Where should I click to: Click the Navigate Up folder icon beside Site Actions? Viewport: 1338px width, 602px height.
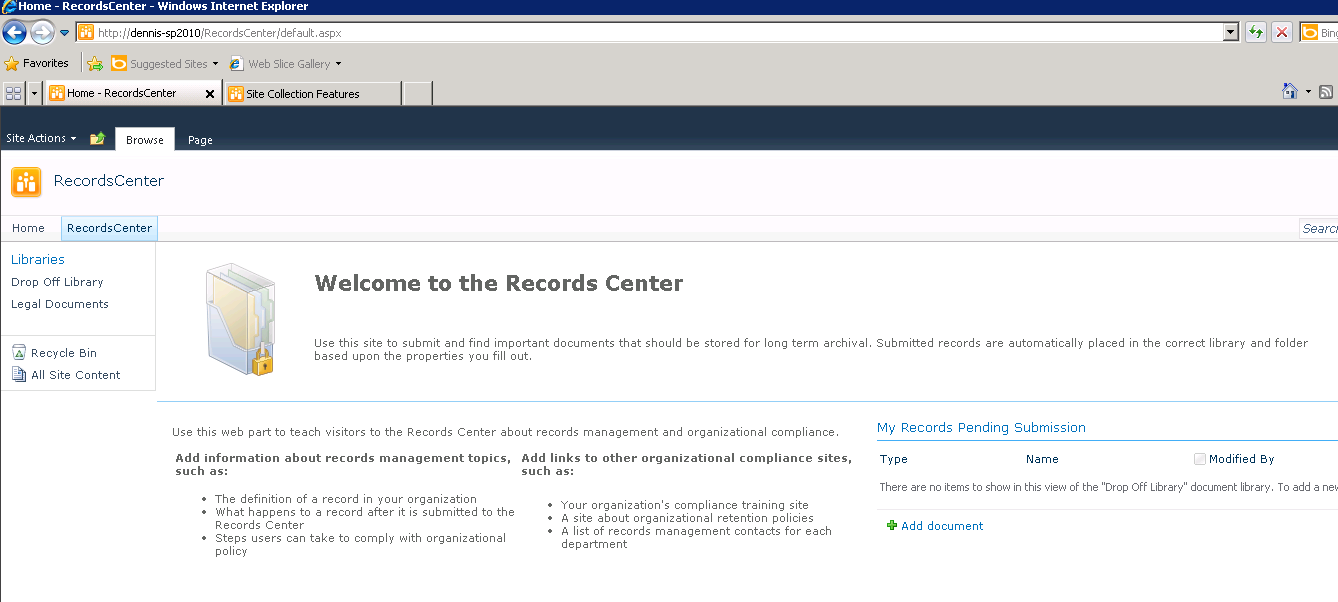pos(96,139)
